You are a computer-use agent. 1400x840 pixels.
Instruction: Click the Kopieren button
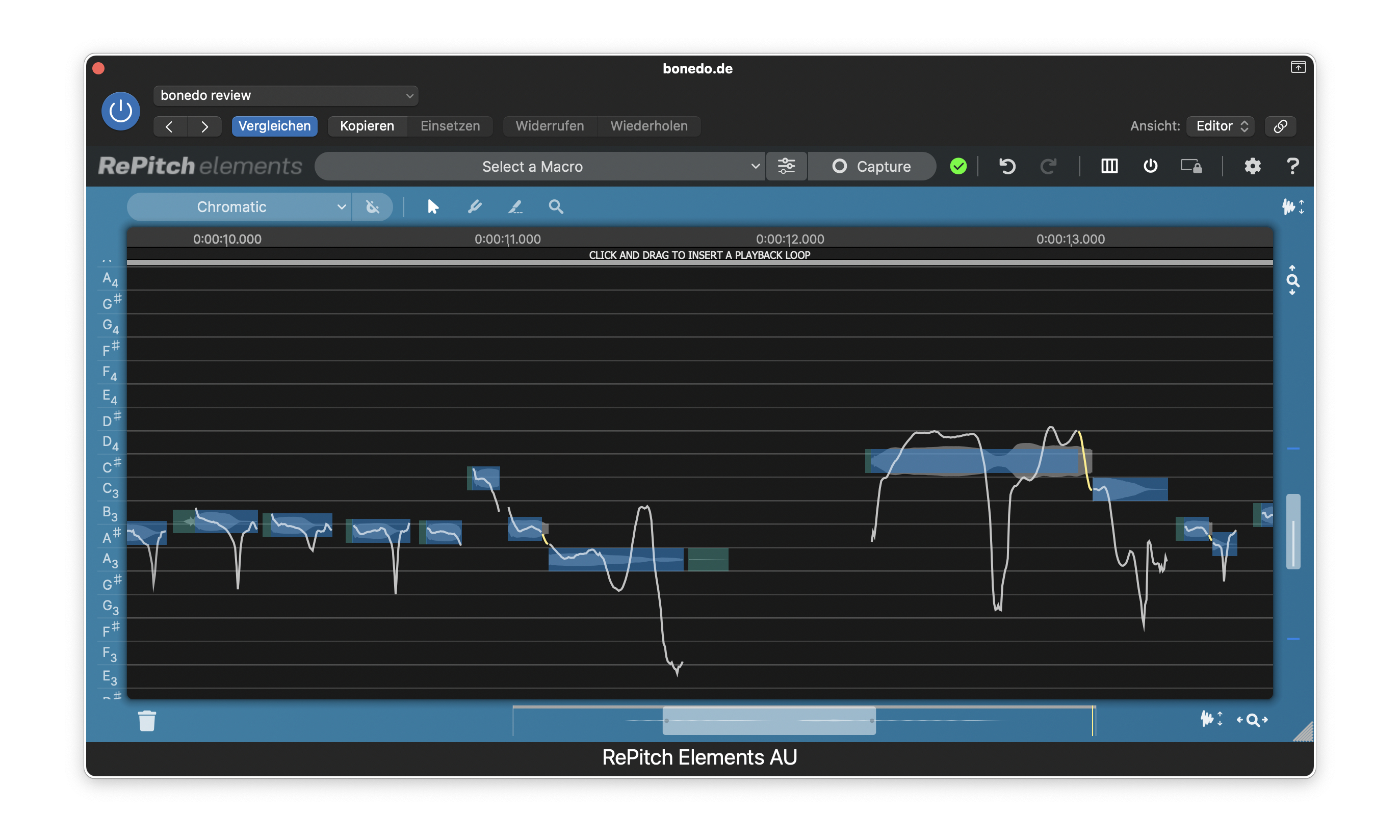366,126
